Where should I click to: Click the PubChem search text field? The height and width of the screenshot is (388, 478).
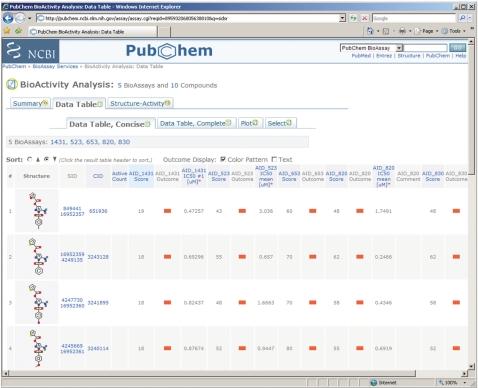click(426, 48)
